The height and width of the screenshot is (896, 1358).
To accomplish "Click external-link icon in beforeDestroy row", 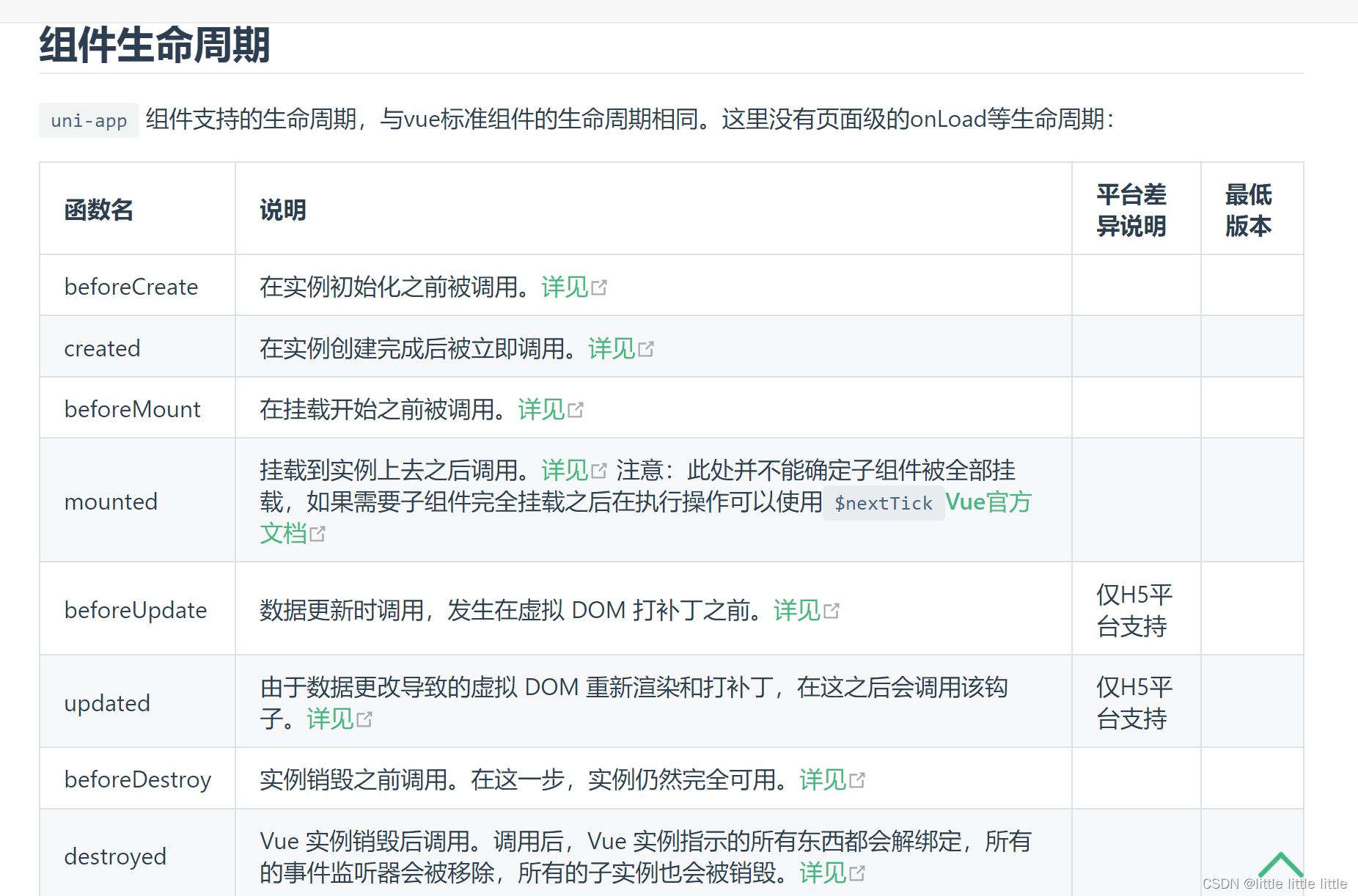I will (x=857, y=780).
